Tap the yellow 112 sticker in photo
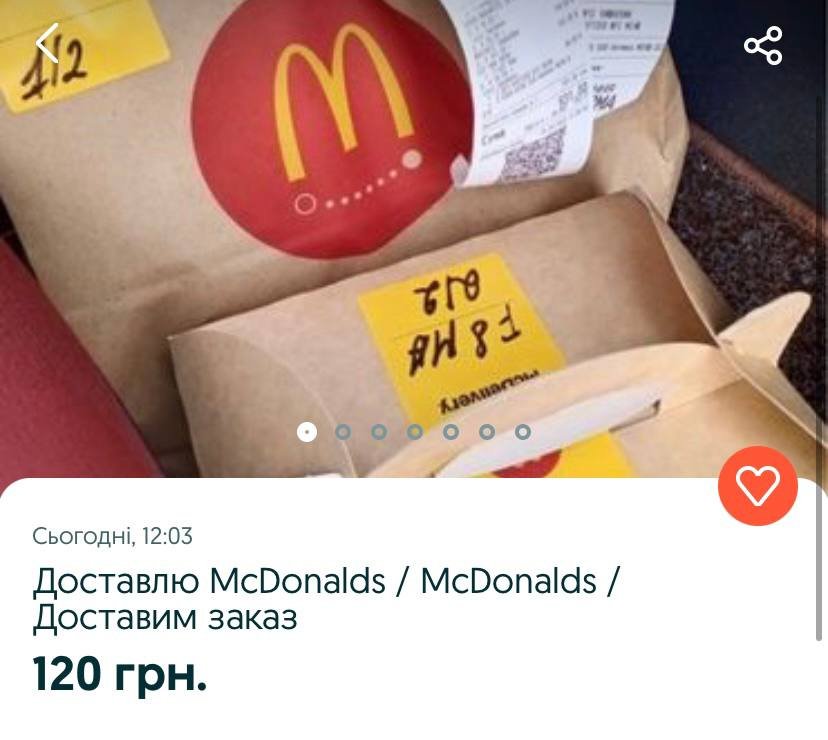 pos(79,55)
